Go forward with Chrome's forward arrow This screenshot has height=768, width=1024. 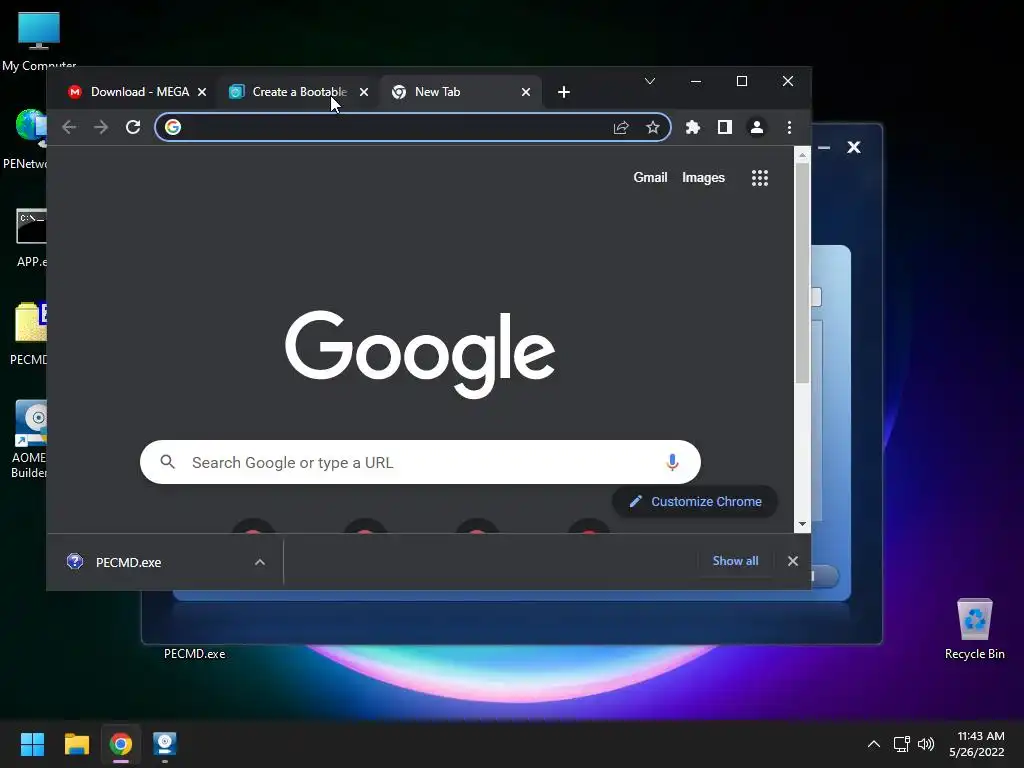[x=101, y=127]
